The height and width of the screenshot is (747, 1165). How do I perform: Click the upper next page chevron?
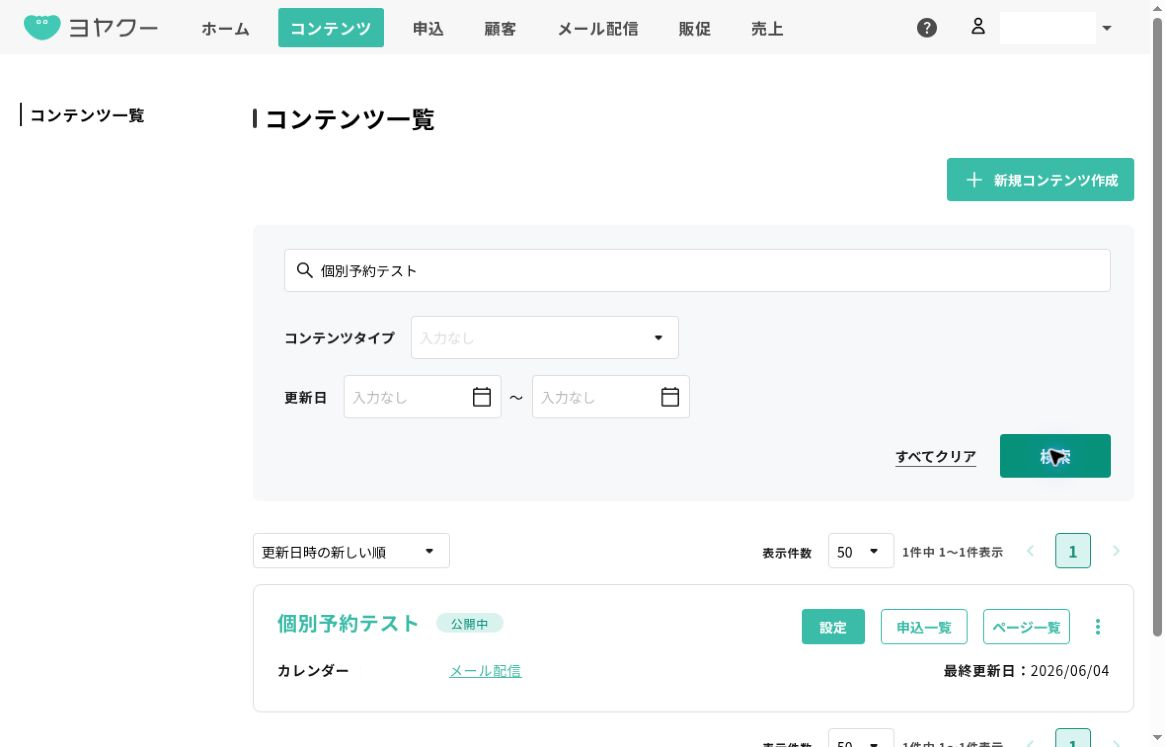click(1115, 552)
